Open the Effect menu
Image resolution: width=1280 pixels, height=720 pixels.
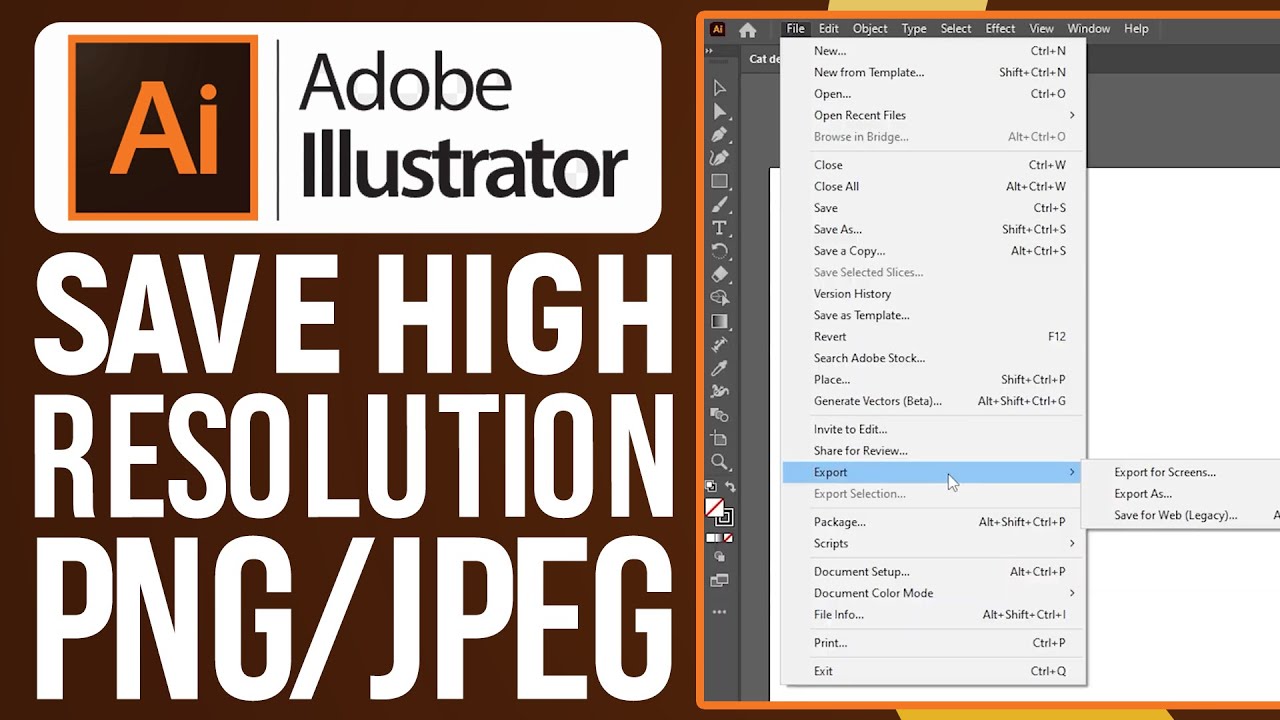1000,29
